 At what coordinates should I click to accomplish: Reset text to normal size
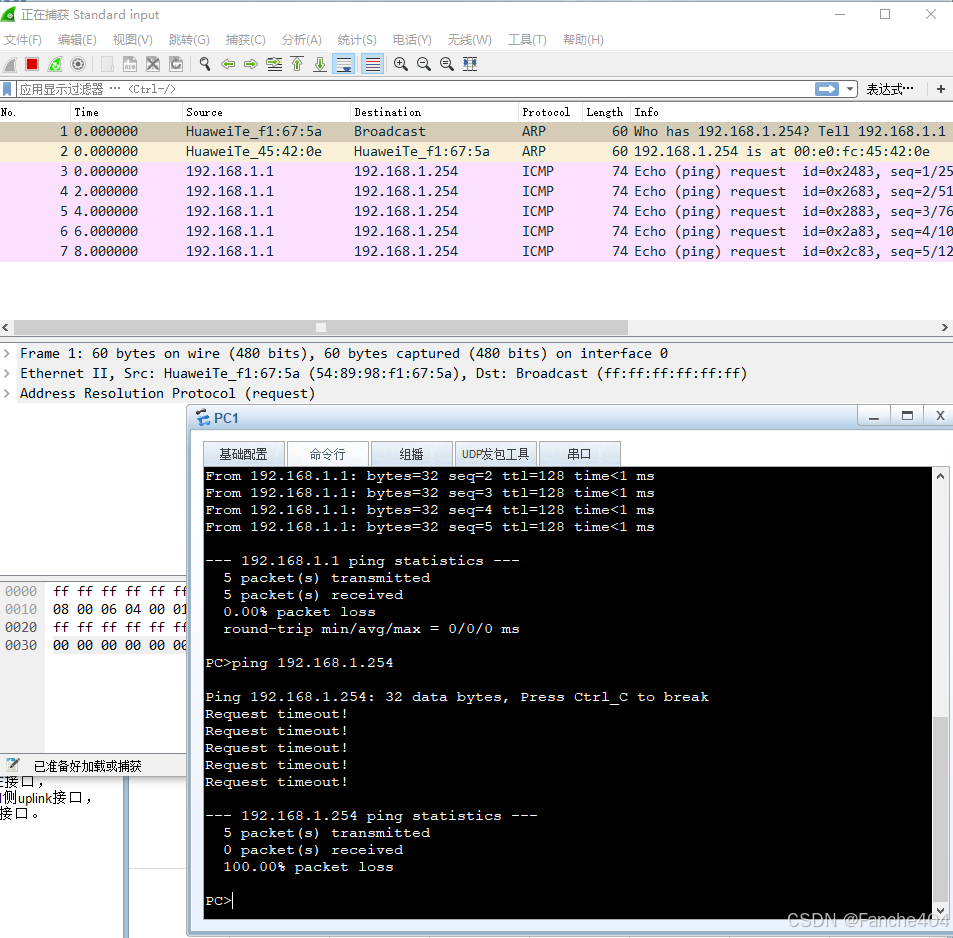click(447, 64)
